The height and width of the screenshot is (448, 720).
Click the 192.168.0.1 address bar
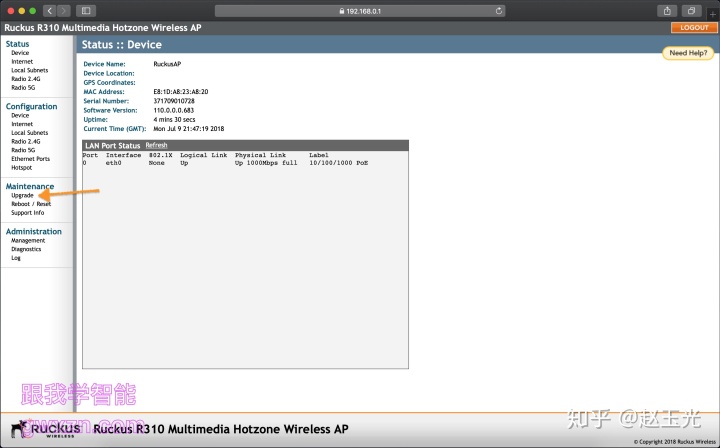click(360, 11)
